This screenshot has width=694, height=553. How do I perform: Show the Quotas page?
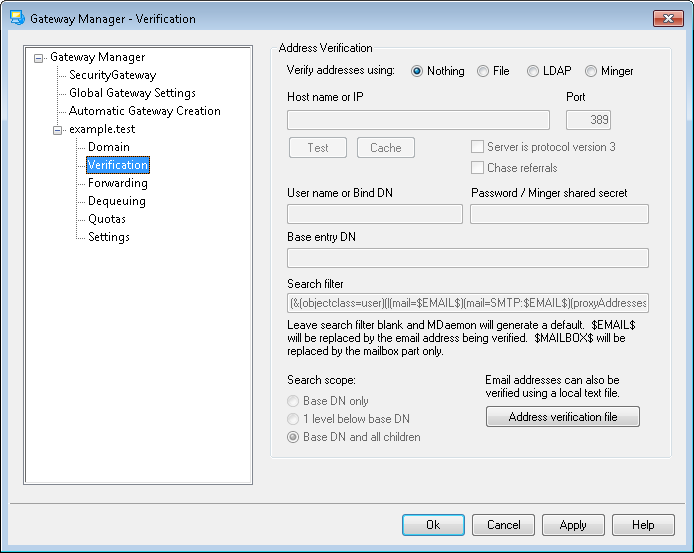click(106, 219)
